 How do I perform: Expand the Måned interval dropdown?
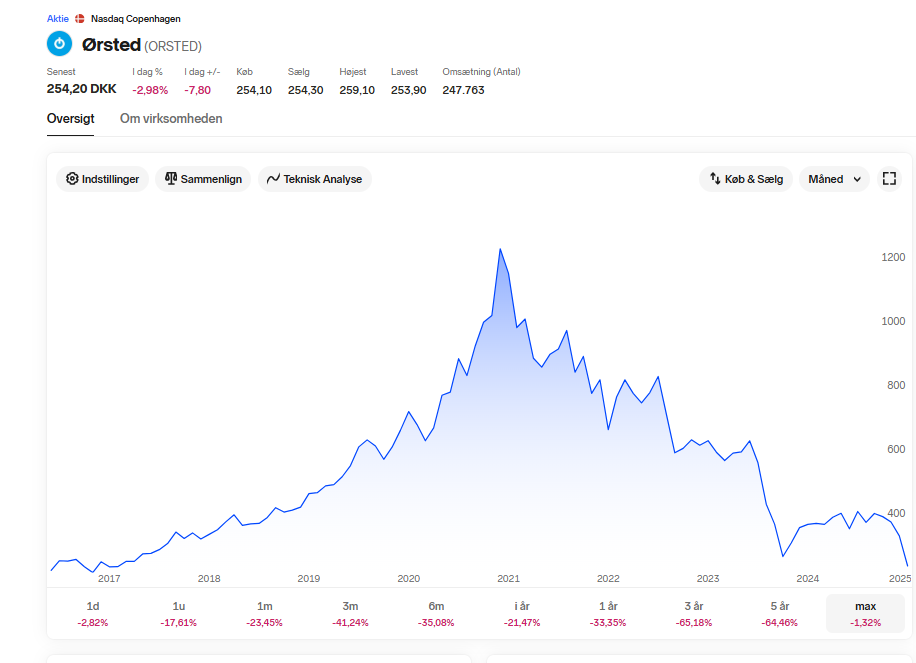pos(834,179)
